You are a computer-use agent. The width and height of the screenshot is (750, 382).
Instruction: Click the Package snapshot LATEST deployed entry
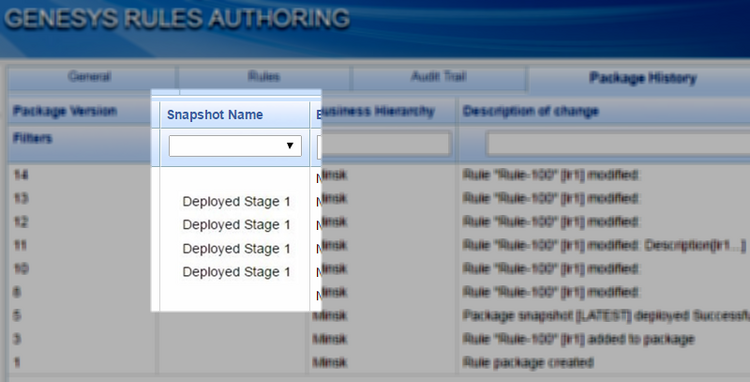point(606,316)
